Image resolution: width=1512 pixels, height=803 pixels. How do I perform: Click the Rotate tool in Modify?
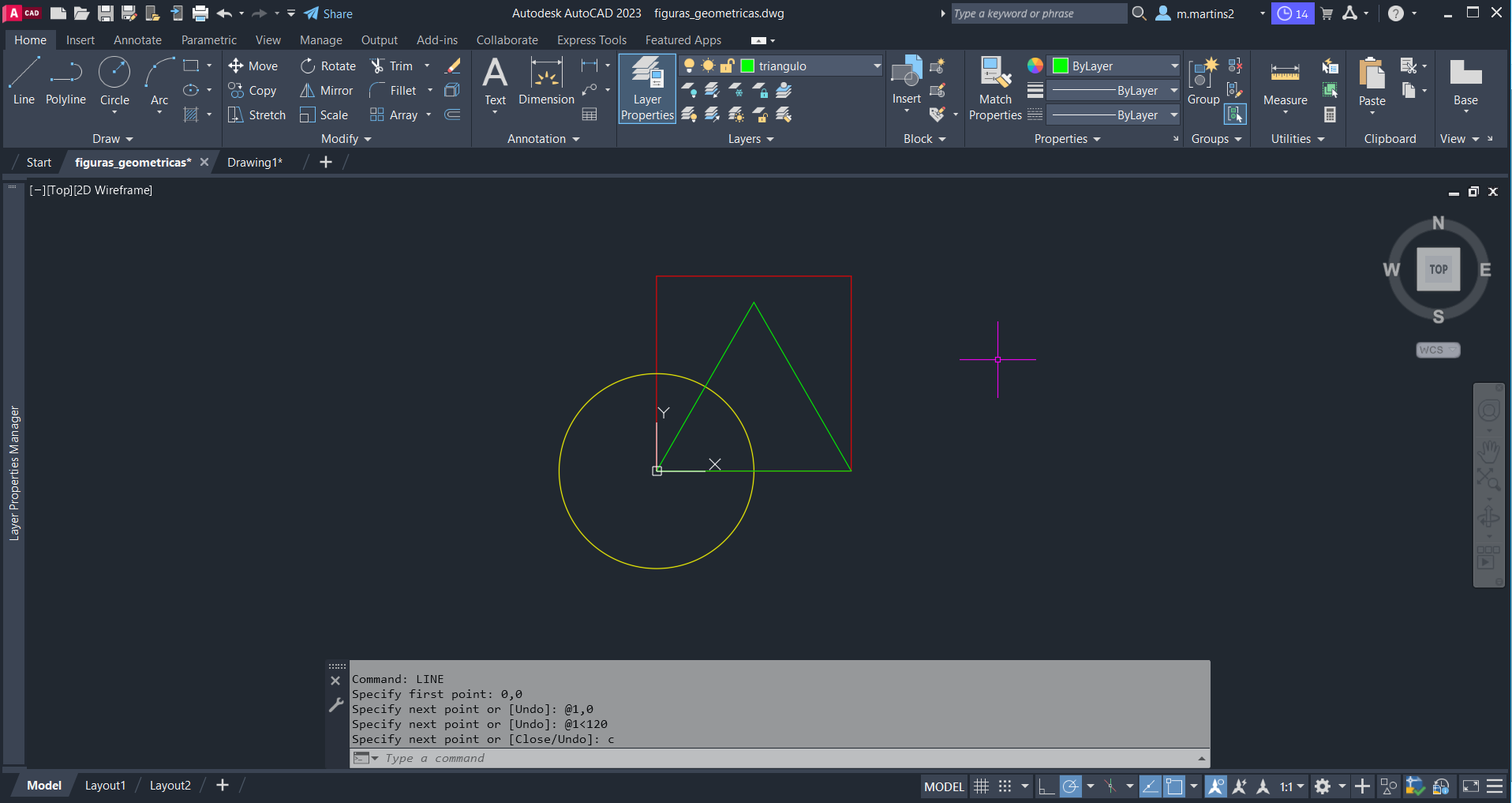click(328, 66)
